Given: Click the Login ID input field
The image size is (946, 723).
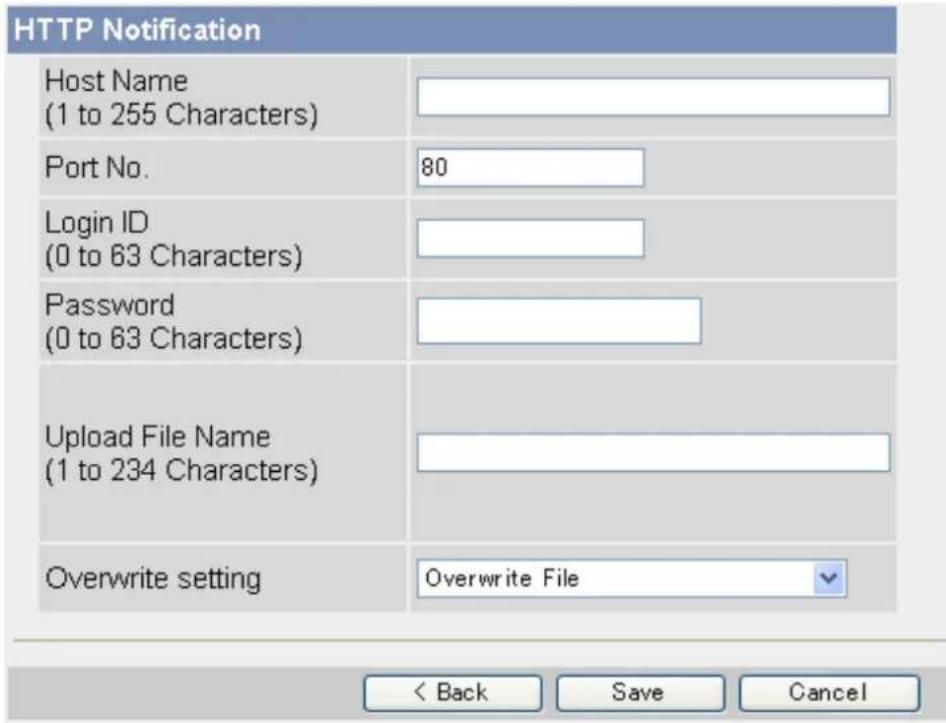Looking at the screenshot, I should [x=530, y=238].
